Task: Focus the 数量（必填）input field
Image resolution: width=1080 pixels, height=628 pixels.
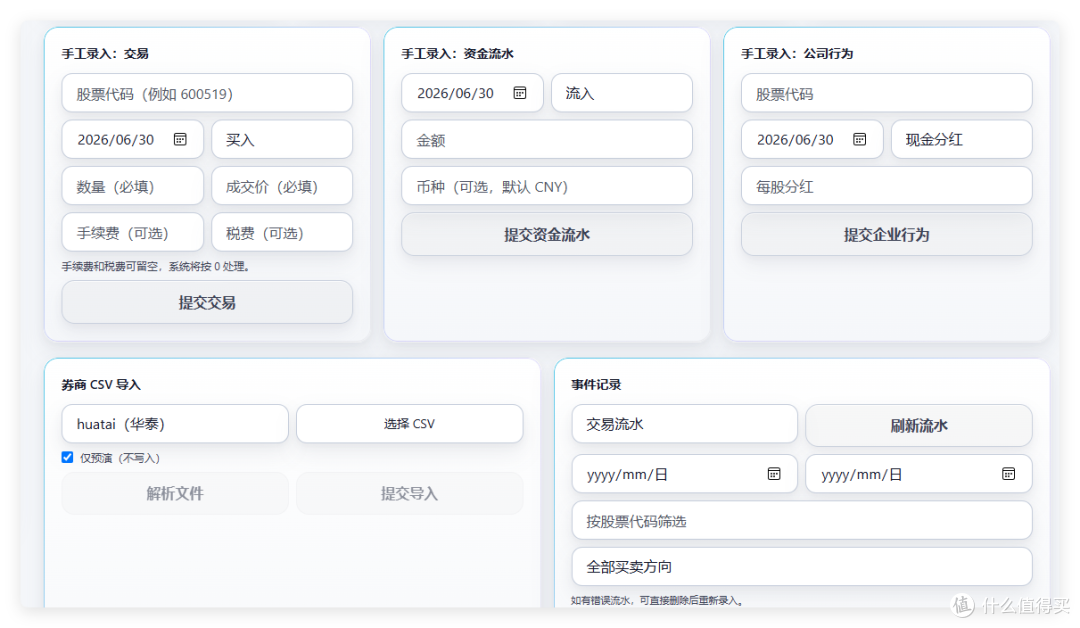Action: coord(133,186)
